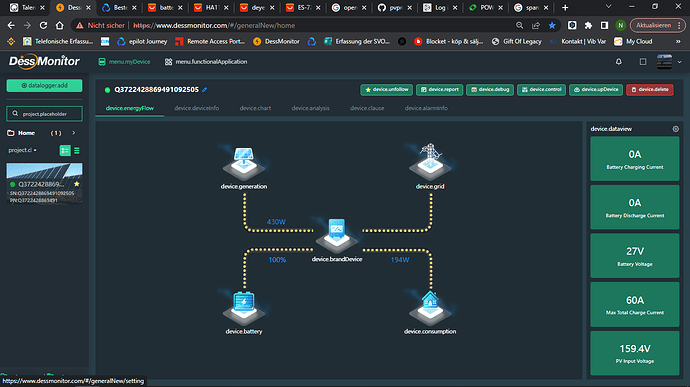The height and width of the screenshot is (387, 690).
Task: Open menu.myDevice in top navigation
Action: (124, 62)
